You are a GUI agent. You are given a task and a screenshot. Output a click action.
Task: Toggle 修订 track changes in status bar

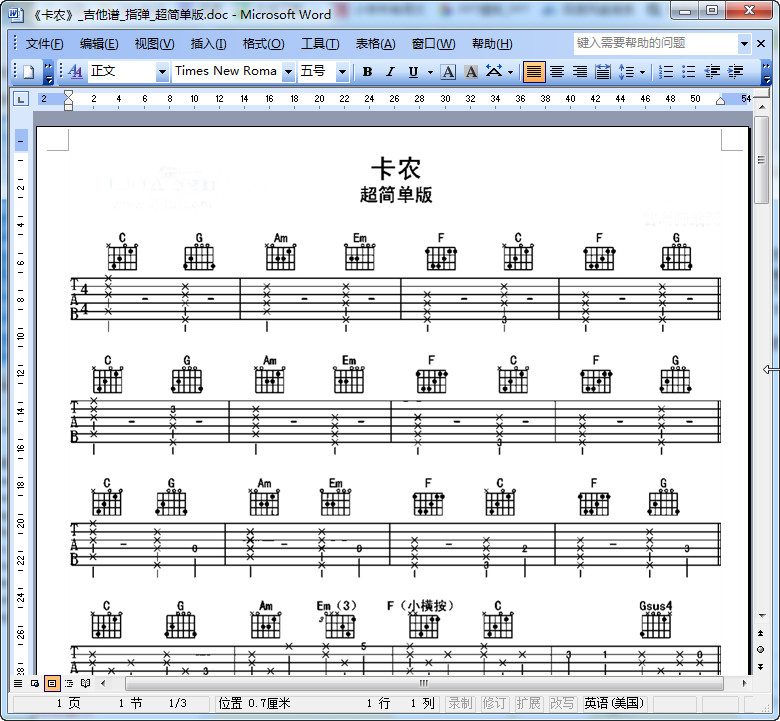pos(493,703)
